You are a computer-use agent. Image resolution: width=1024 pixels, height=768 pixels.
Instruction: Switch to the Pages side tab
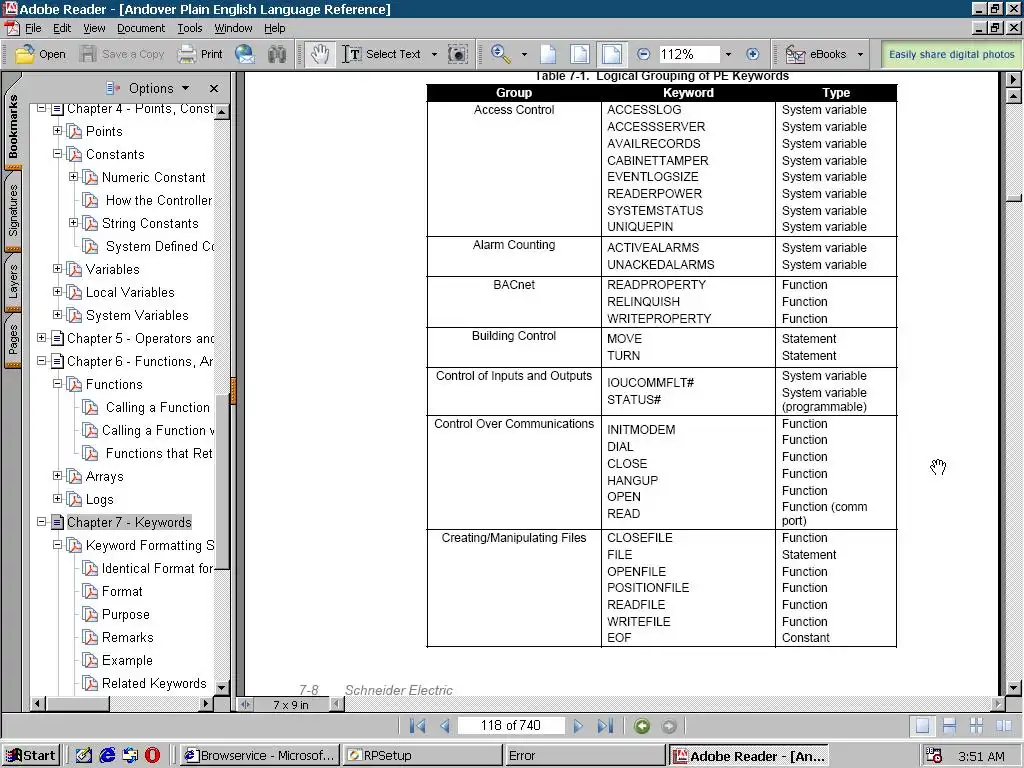coord(13,340)
